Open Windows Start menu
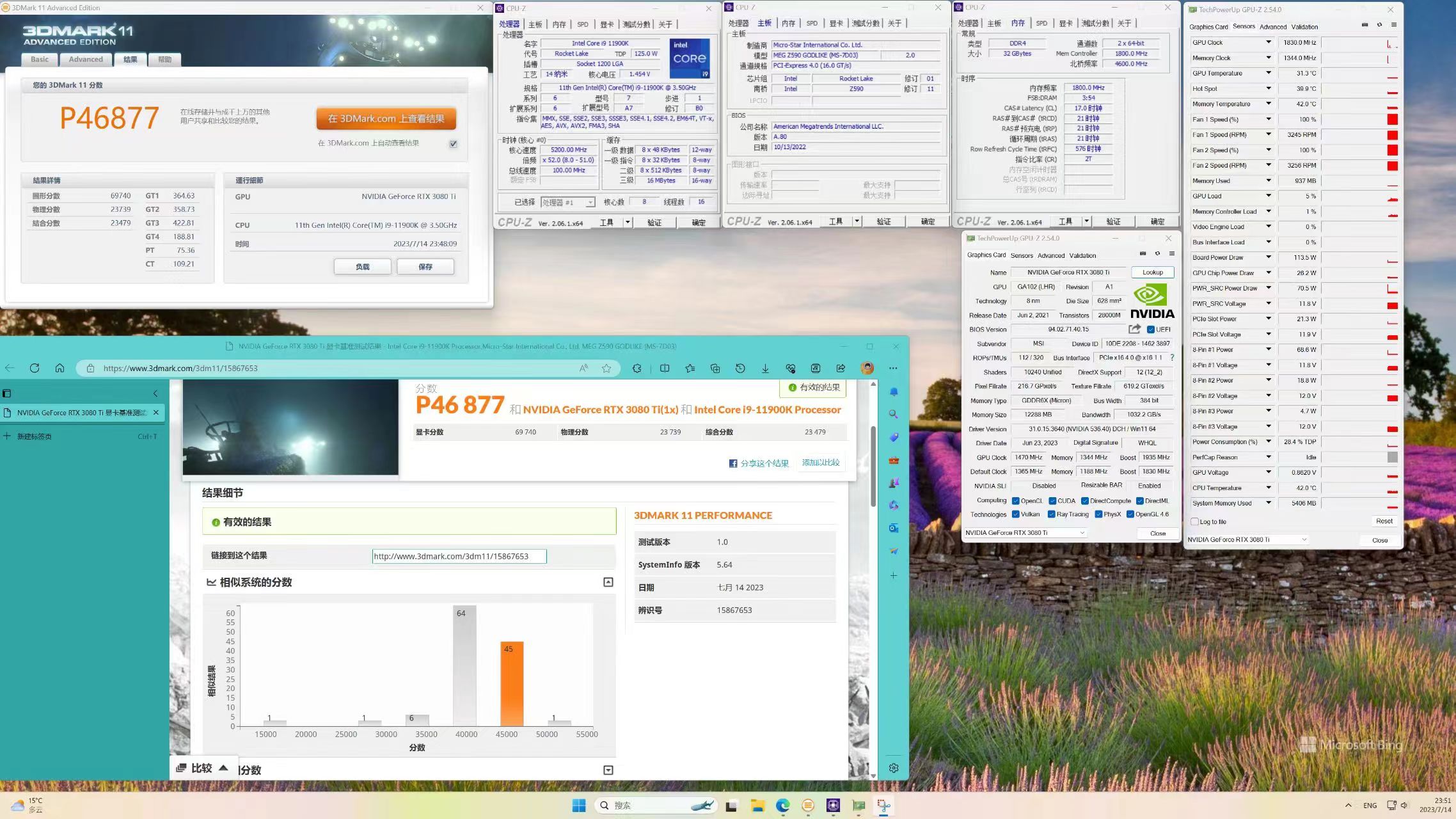Screen dimensions: 1456x819 (x=579, y=805)
